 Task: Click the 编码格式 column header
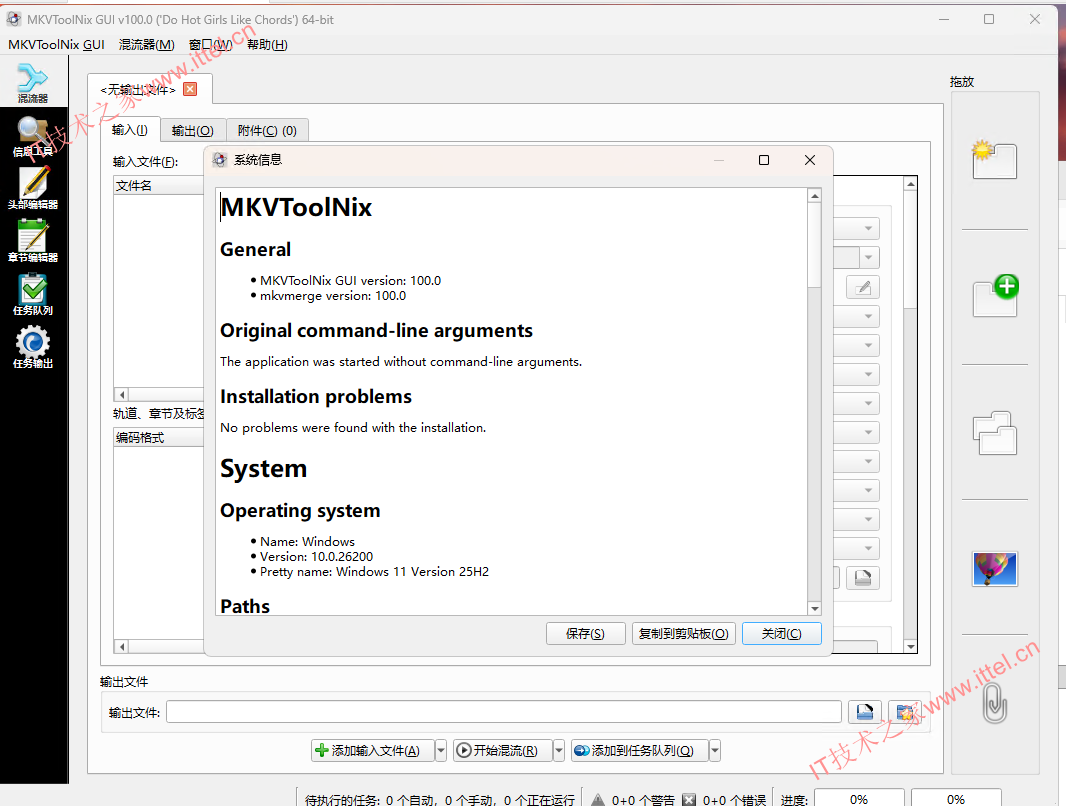pos(158,437)
